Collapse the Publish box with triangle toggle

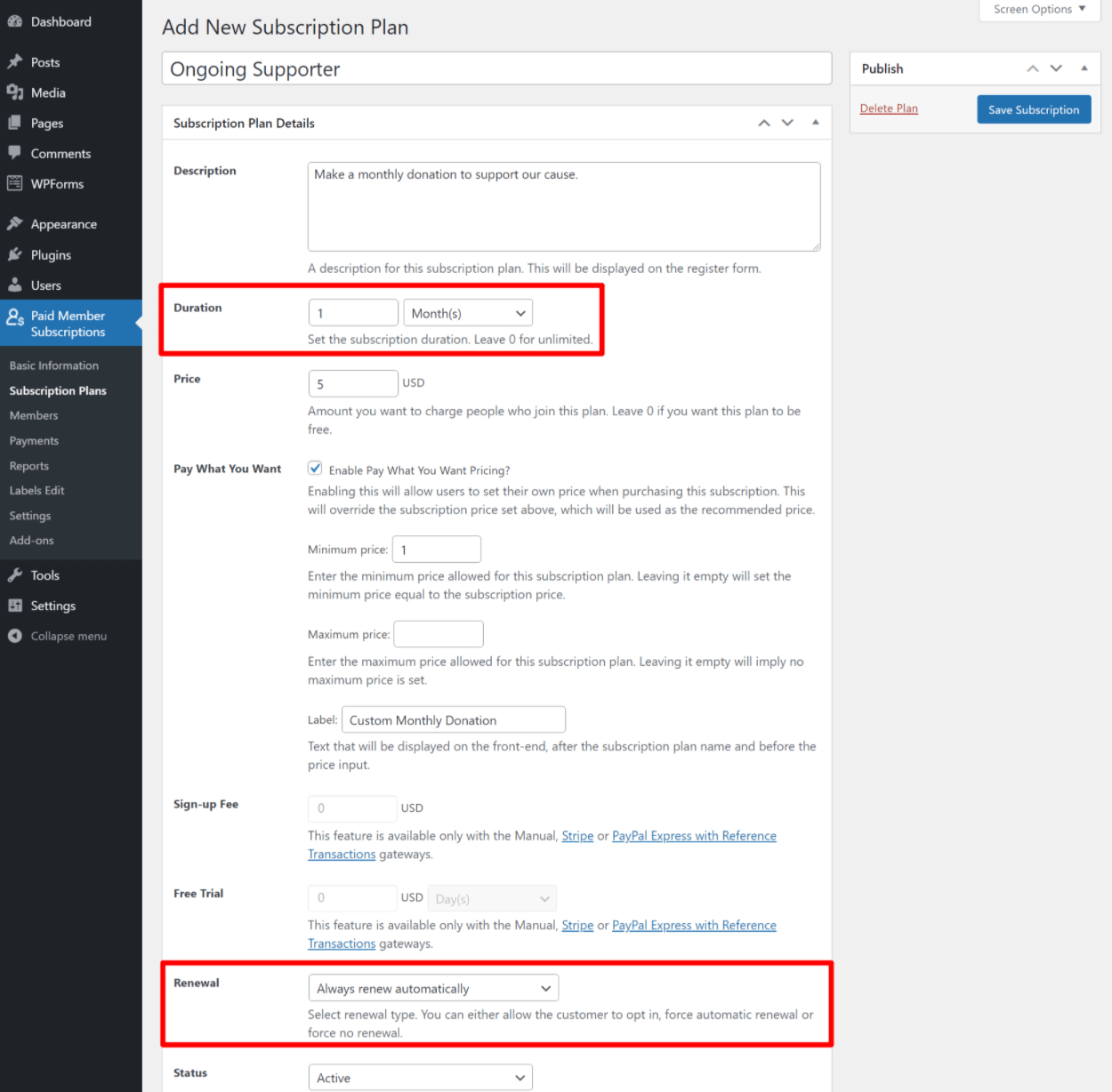1084,68
